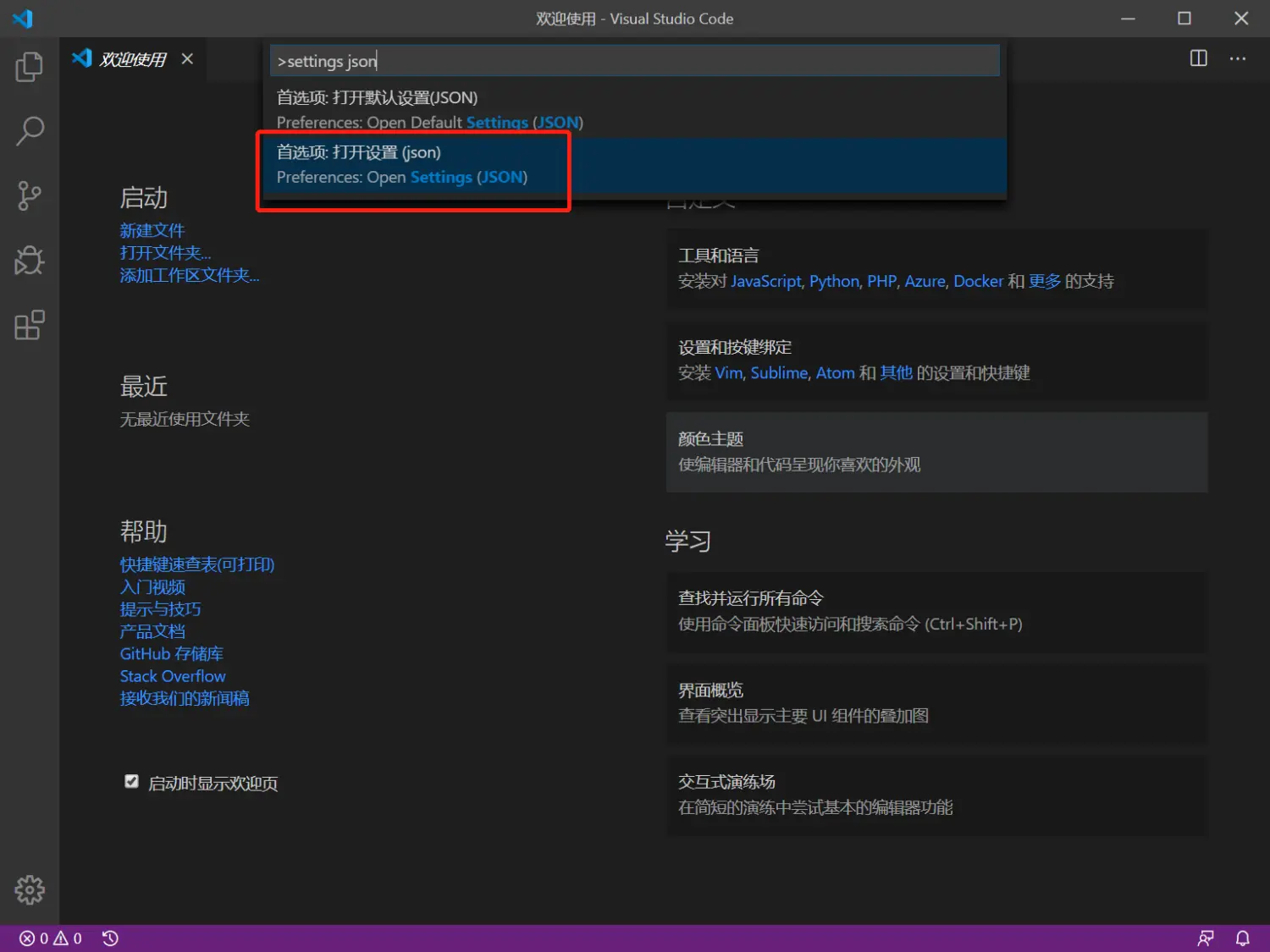Click the PHP language link
This screenshot has width=1270, height=952.
881,281
